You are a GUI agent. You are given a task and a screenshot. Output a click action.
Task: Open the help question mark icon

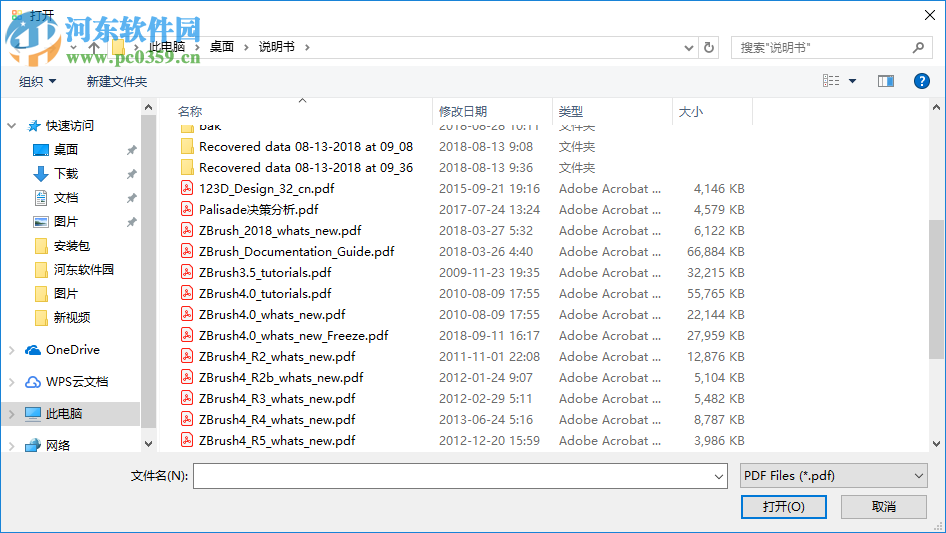(921, 81)
